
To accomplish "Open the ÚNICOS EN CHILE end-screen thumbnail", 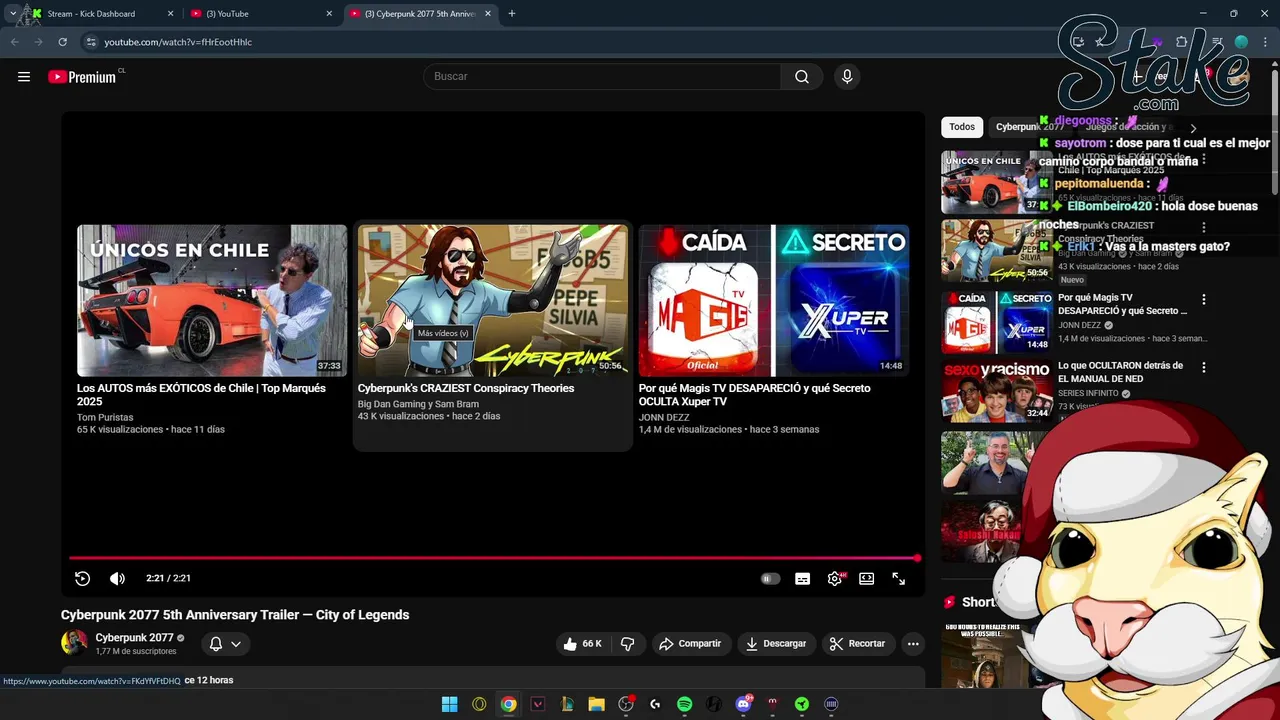I will click(212, 300).
